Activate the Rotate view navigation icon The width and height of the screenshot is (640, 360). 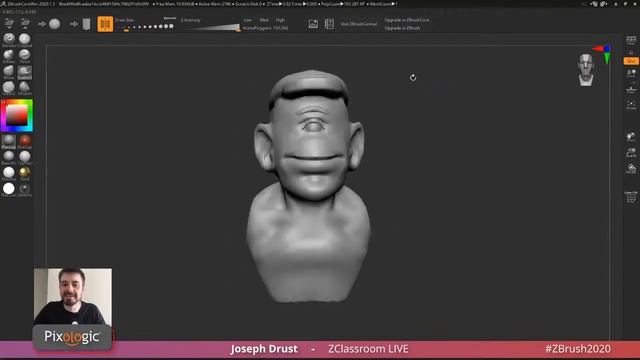click(x=631, y=169)
